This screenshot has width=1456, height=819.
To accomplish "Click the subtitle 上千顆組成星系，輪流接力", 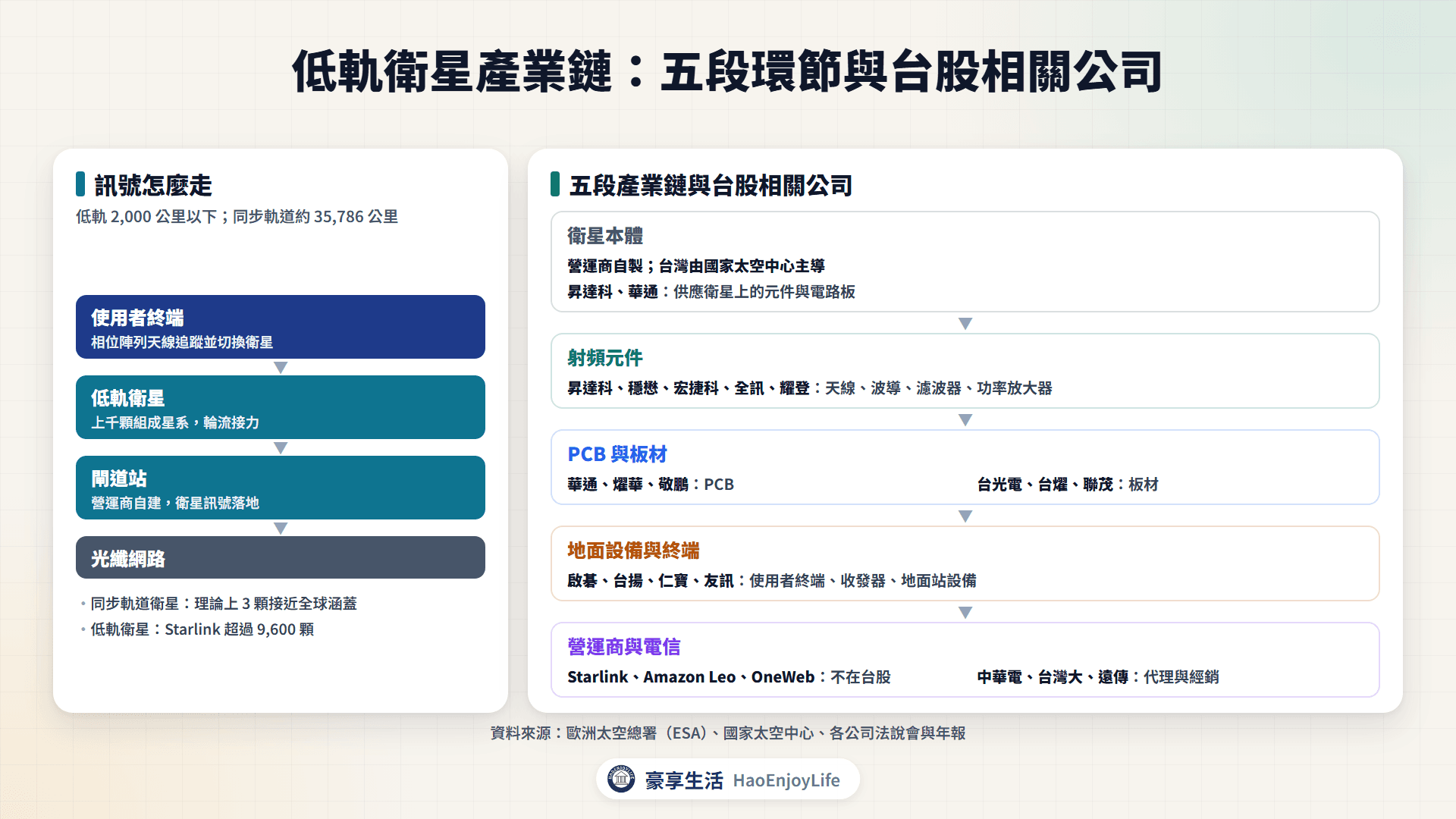I will [175, 423].
